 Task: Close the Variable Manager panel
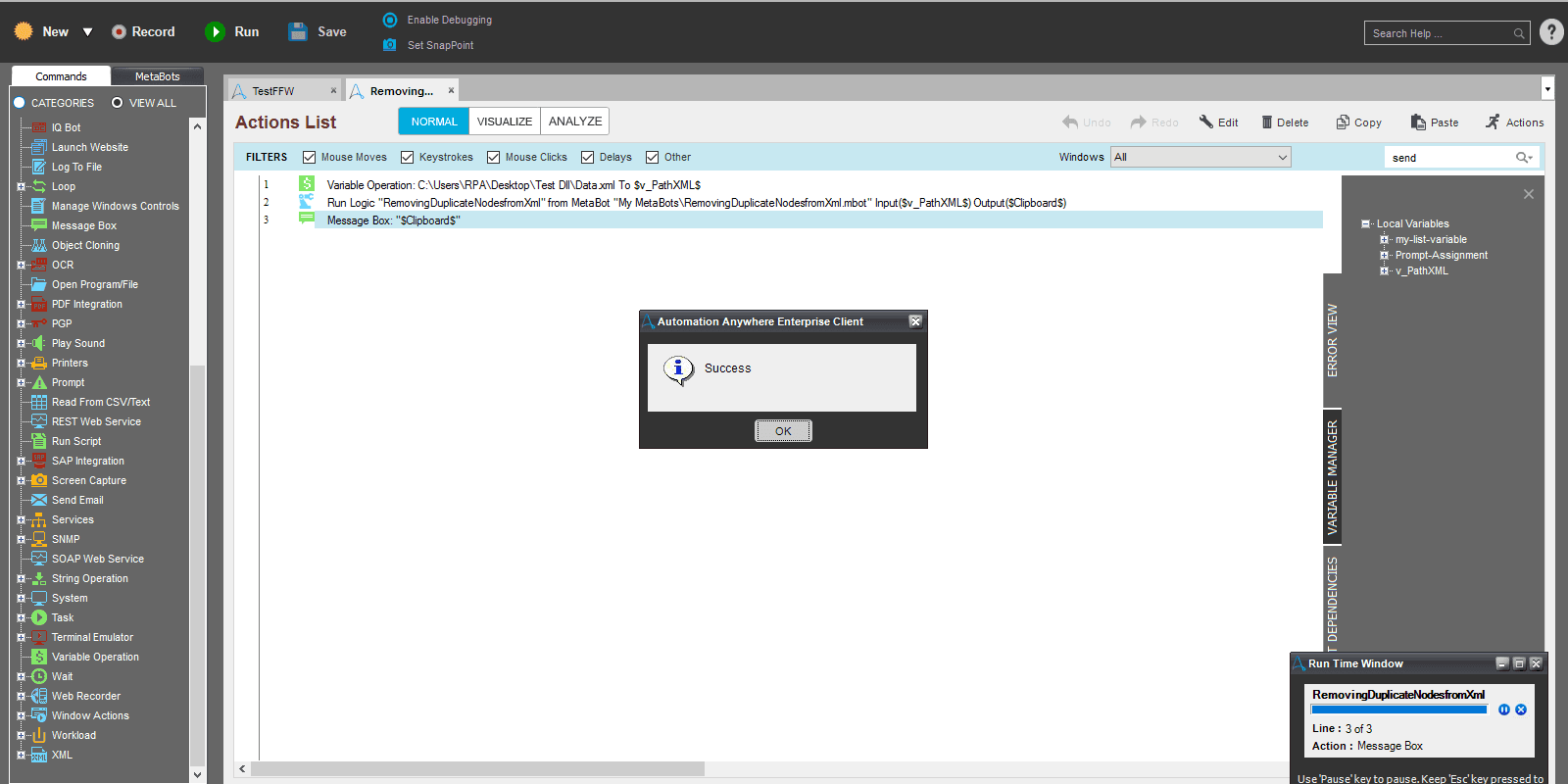[1529, 194]
